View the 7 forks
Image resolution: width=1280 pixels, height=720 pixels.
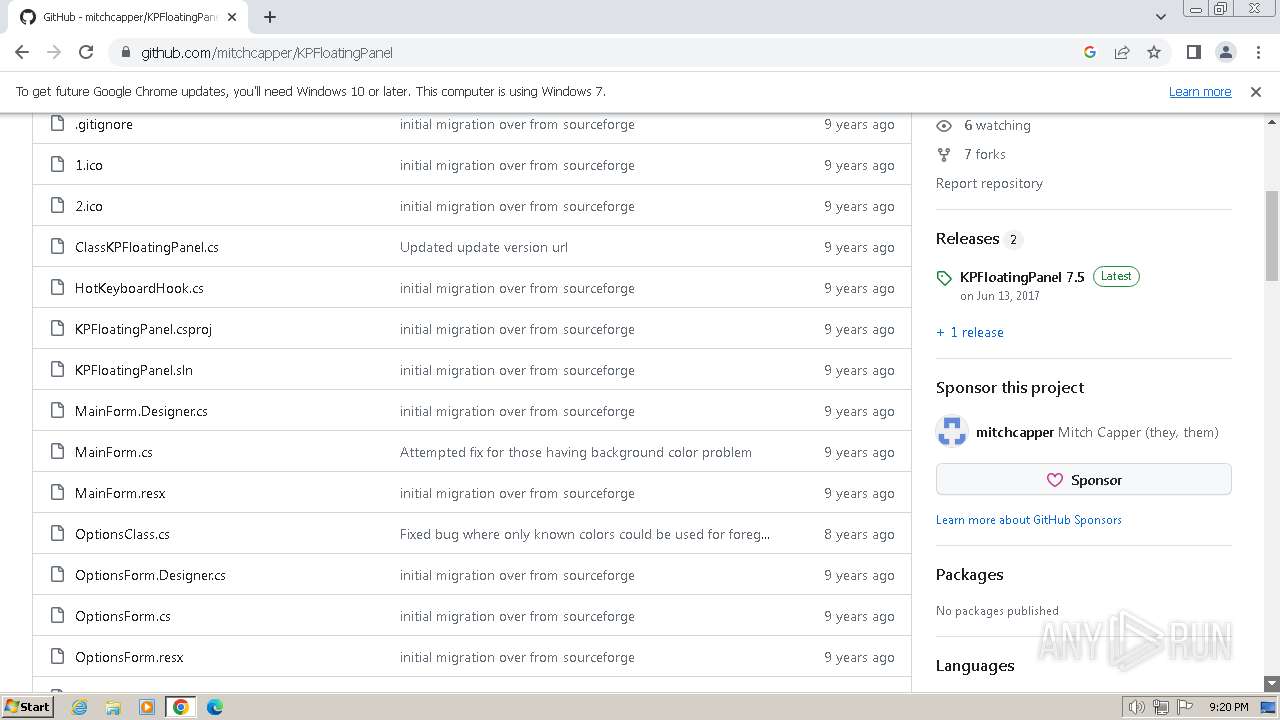(x=985, y=154)
